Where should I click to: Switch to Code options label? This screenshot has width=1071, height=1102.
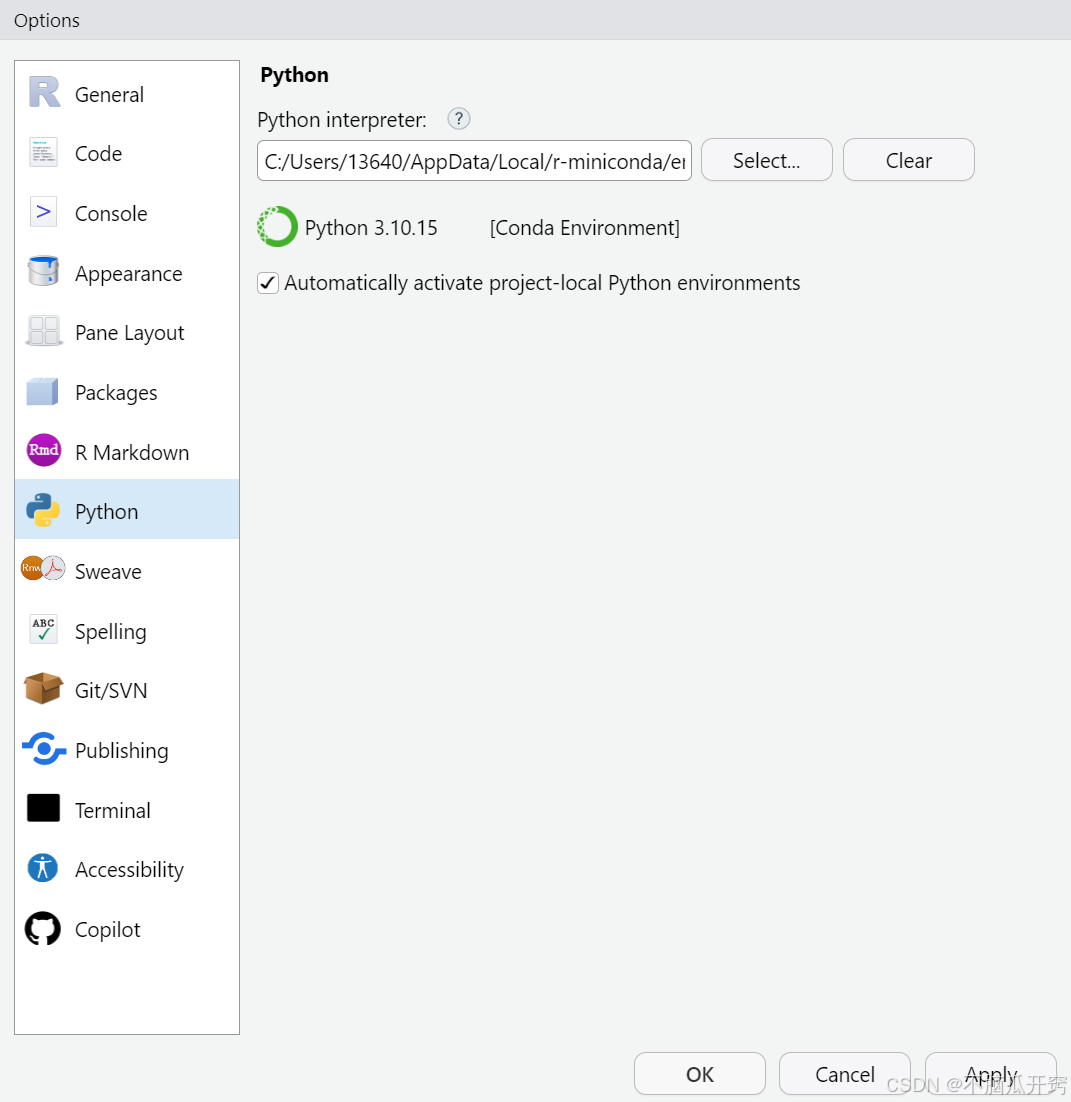pos(98,154)
